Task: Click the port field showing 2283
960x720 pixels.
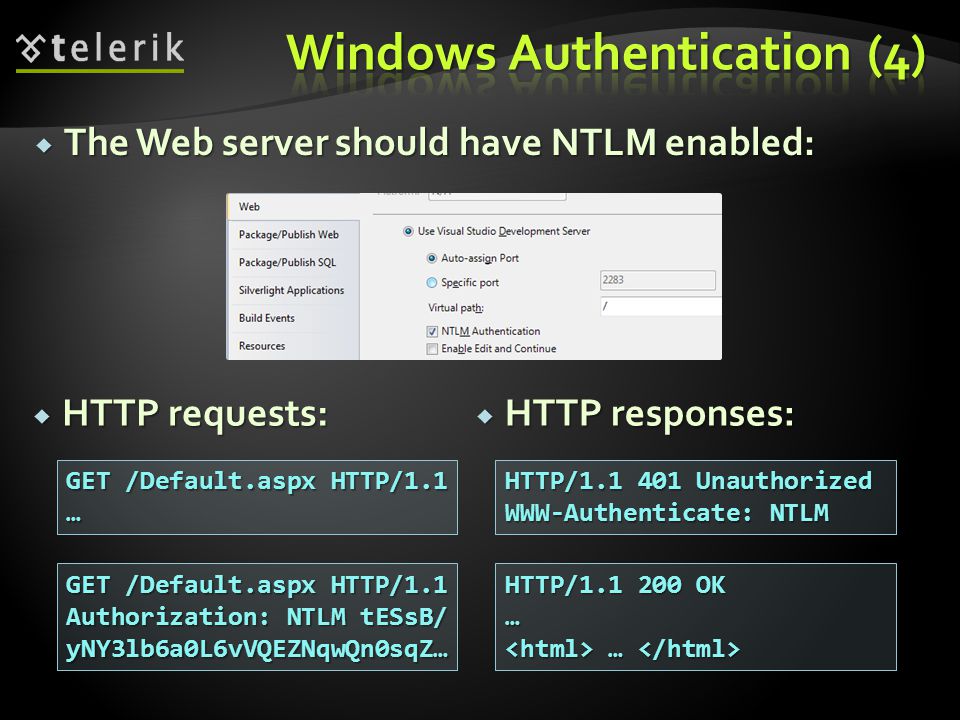Action: click(658, 280)
